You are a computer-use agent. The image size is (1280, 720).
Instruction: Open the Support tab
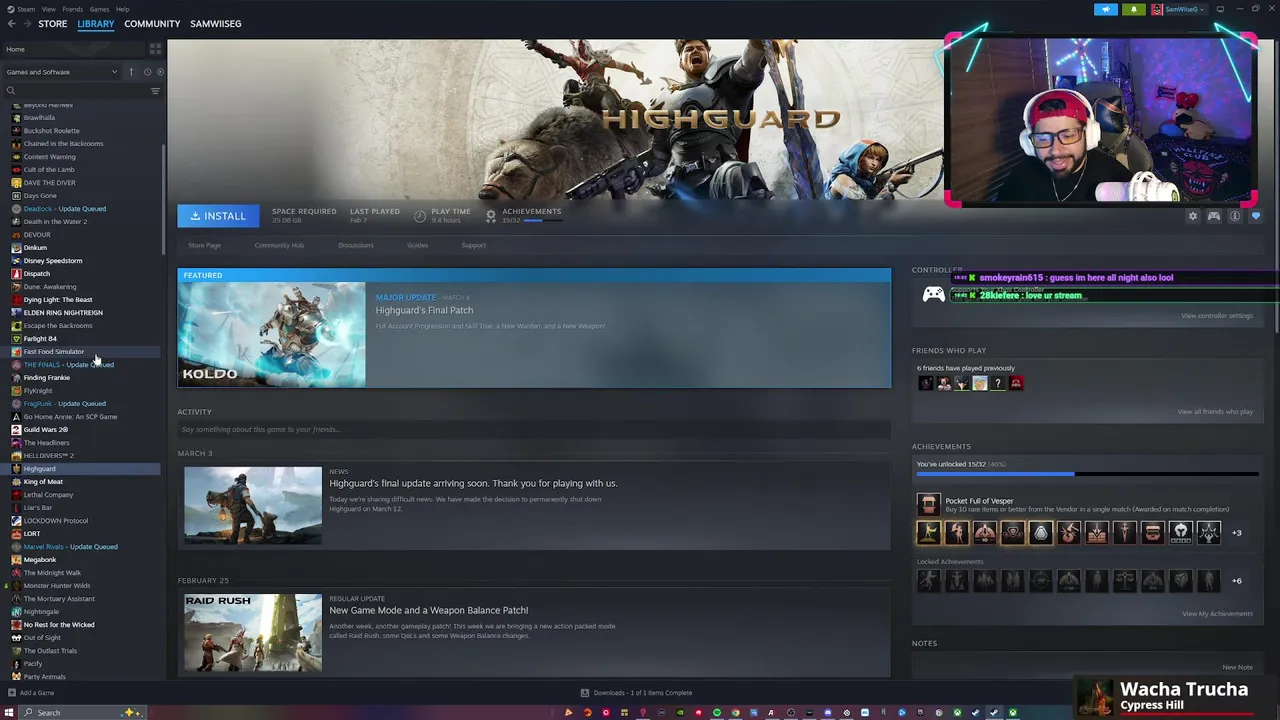(474, 245)
